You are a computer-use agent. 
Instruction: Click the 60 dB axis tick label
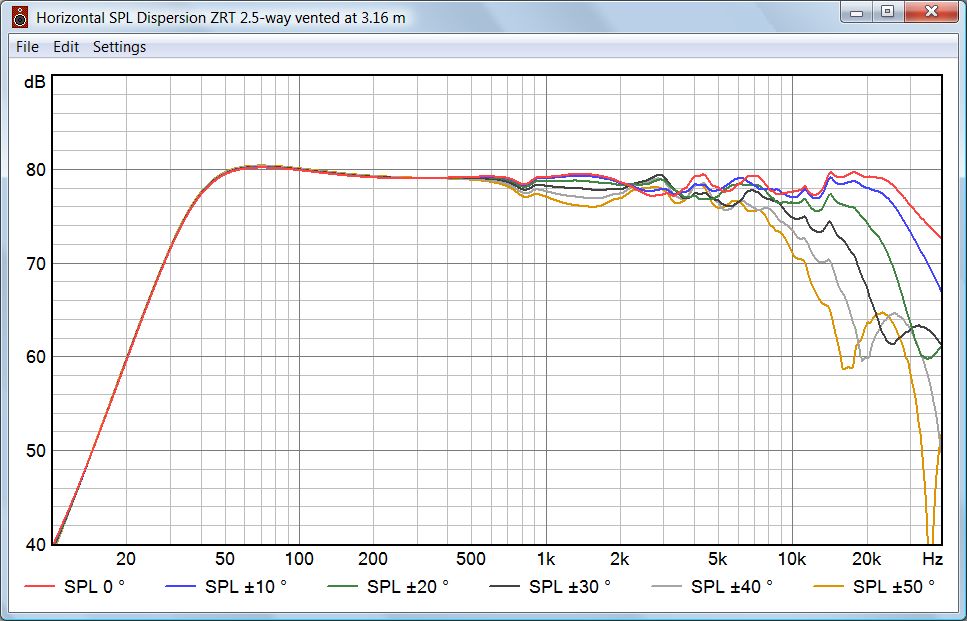[36, 357]
